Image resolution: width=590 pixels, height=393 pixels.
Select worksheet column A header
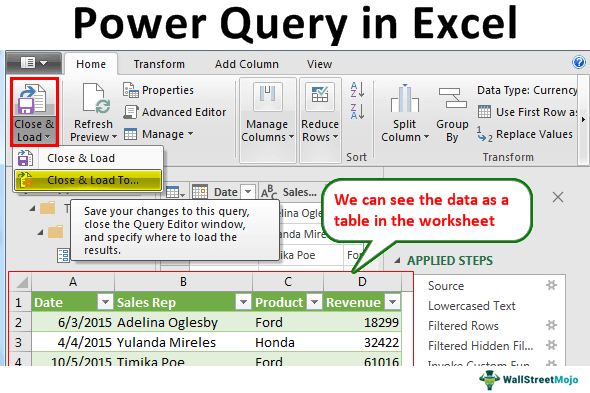click(x=73, y=282)
